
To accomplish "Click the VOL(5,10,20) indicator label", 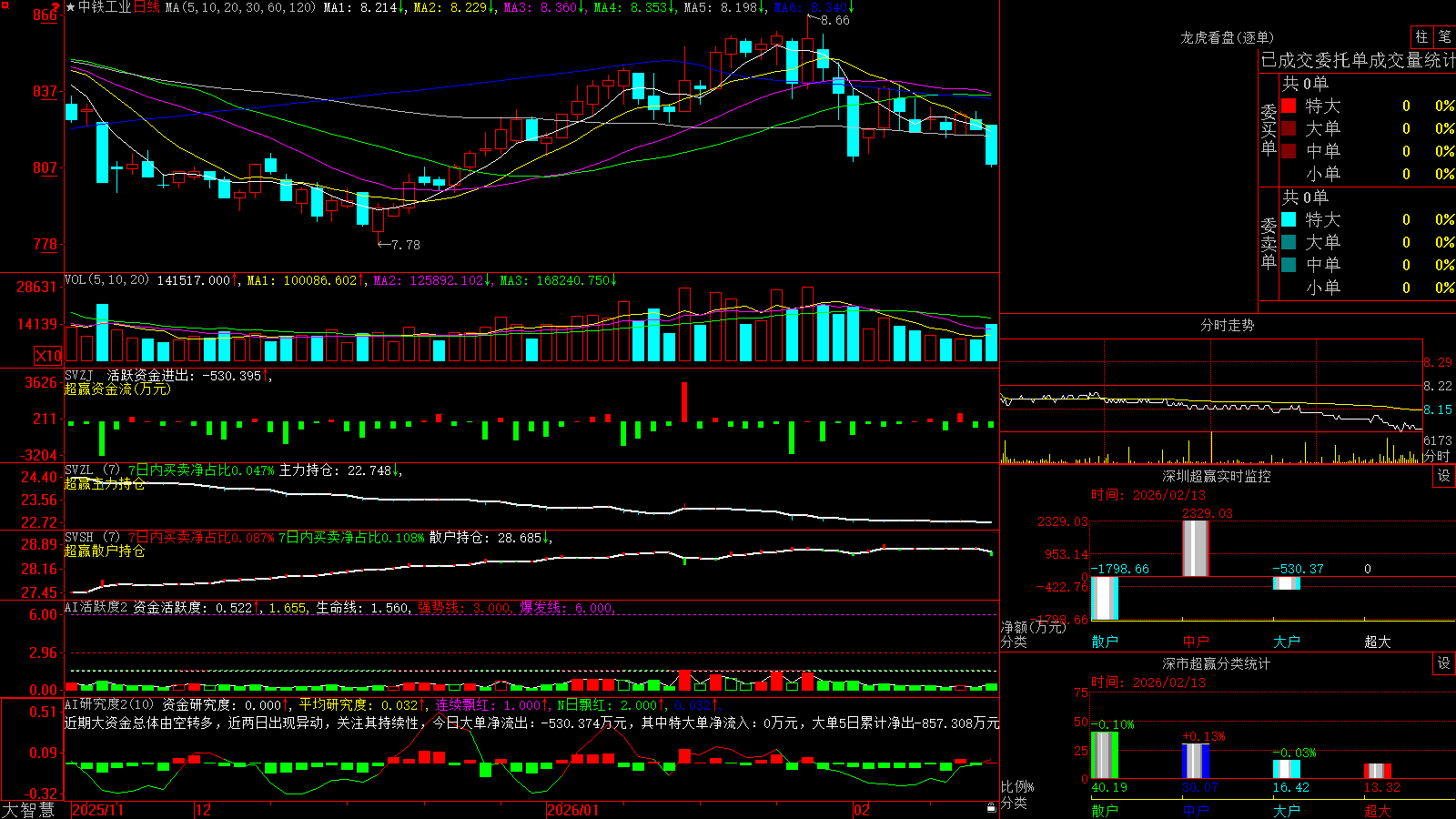I will click(x=106, y=280).
